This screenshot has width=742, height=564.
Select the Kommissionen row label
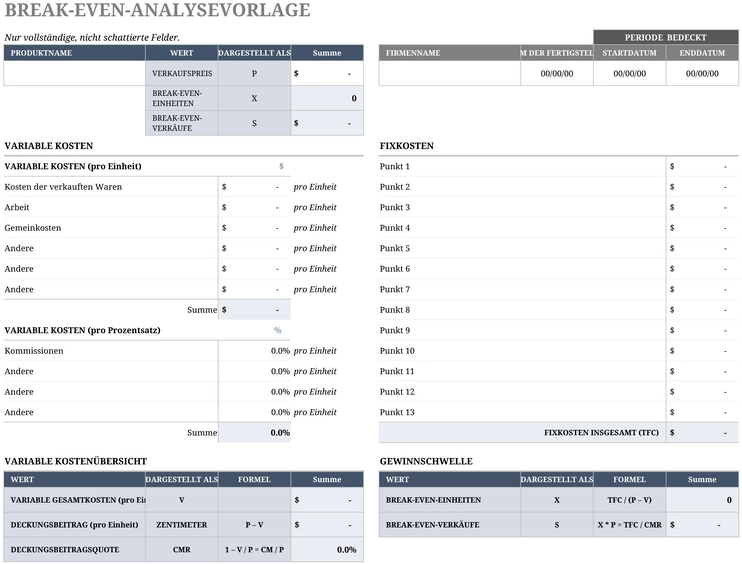pos(34,351)
